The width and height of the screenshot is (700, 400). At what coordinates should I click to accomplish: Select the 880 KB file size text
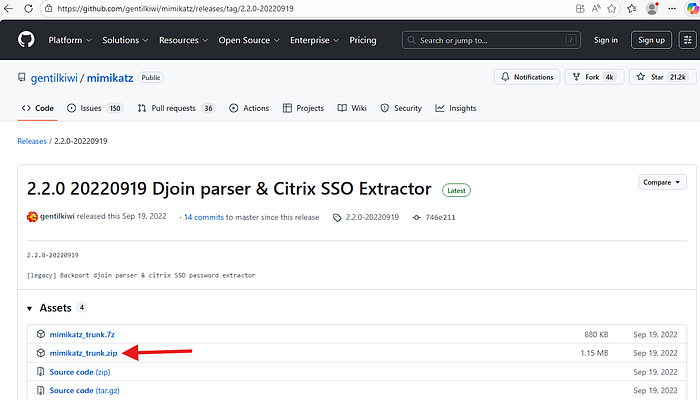click(596, 334)
